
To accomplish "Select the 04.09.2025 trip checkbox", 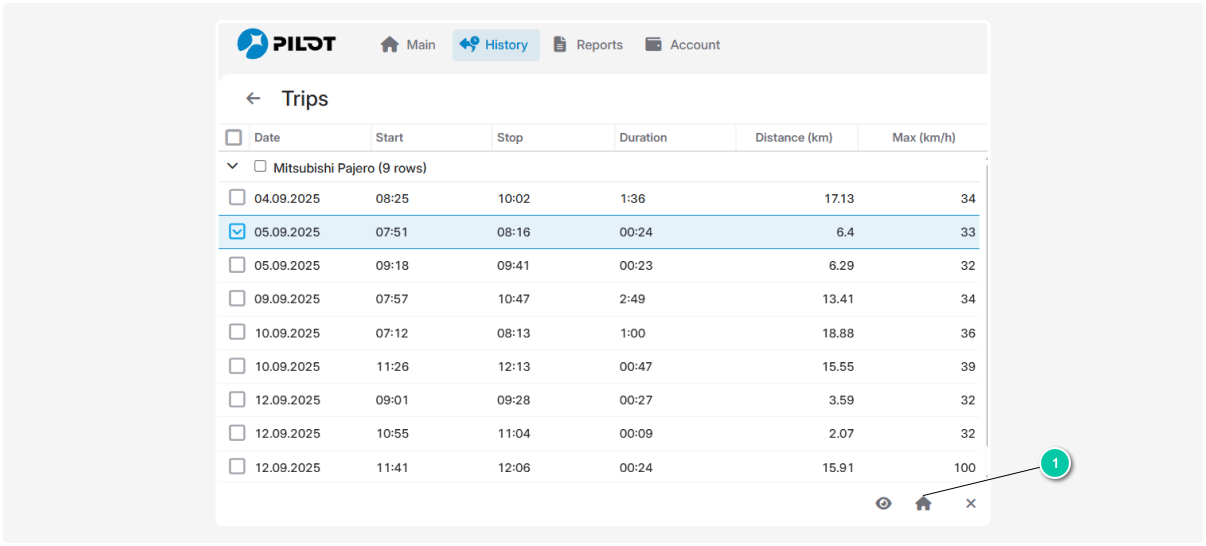I will coord(237,198).
